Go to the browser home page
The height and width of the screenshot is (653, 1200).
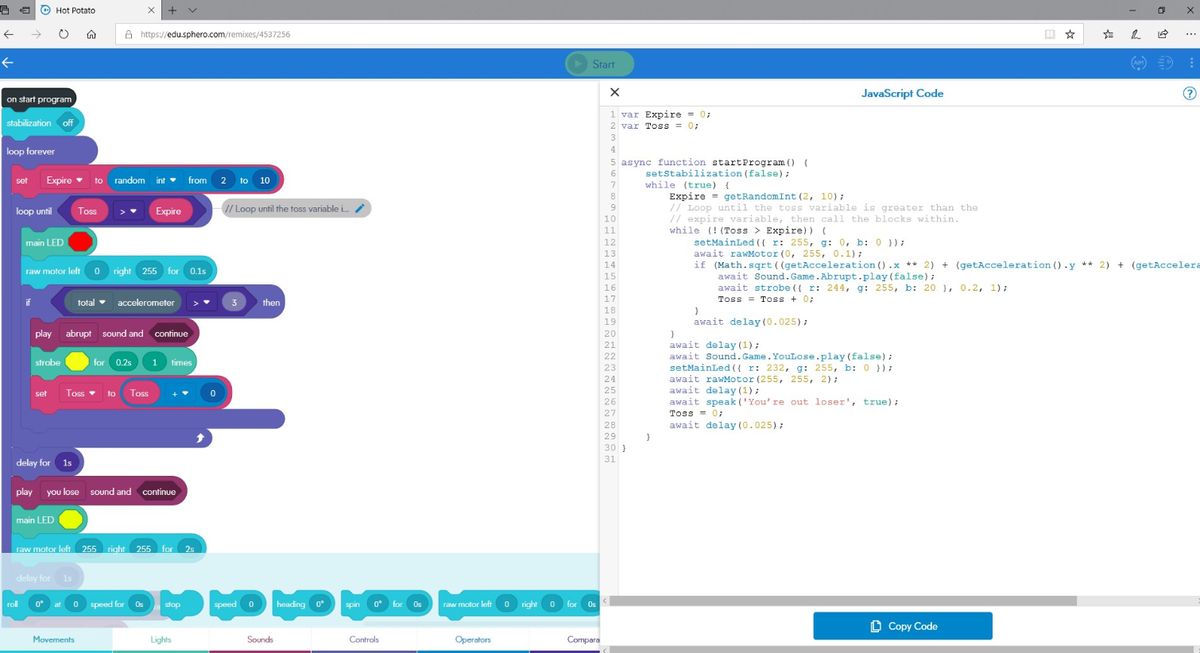91,34
